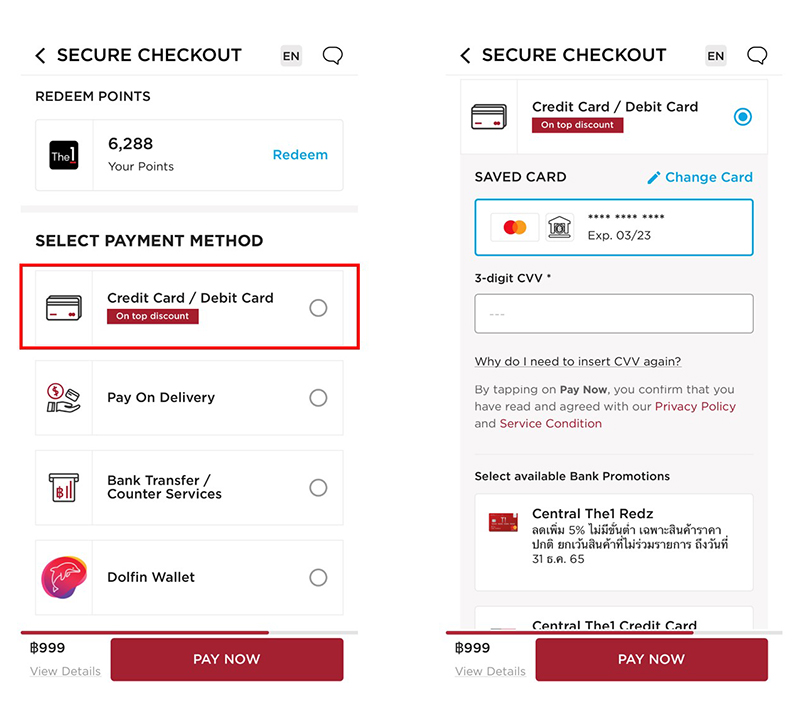This screenshot has height=706, width=800.
Task: Switch language with right EN button
Action: coord(716,56)
